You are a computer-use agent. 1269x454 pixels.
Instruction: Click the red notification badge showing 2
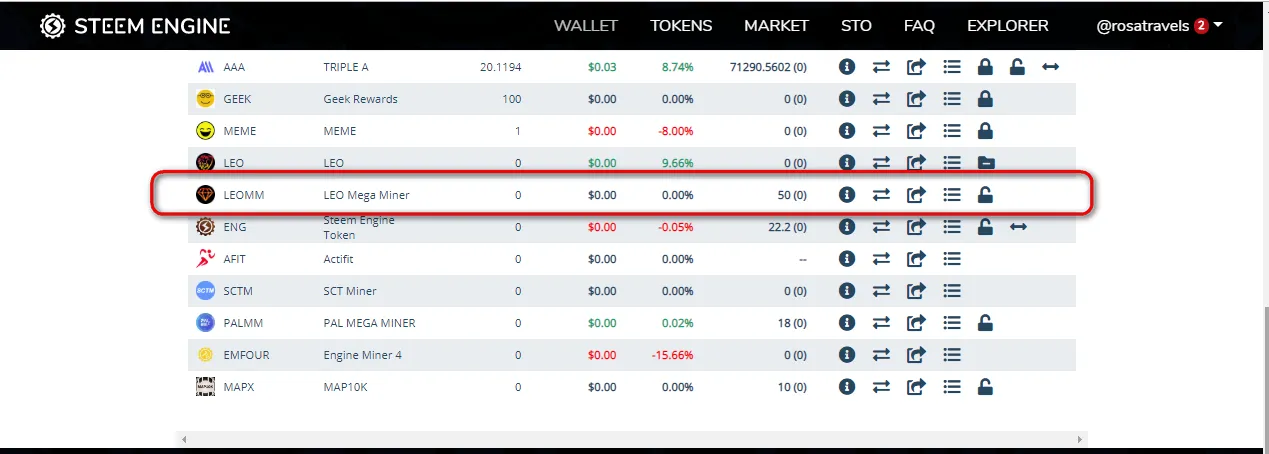(1201, 26)
